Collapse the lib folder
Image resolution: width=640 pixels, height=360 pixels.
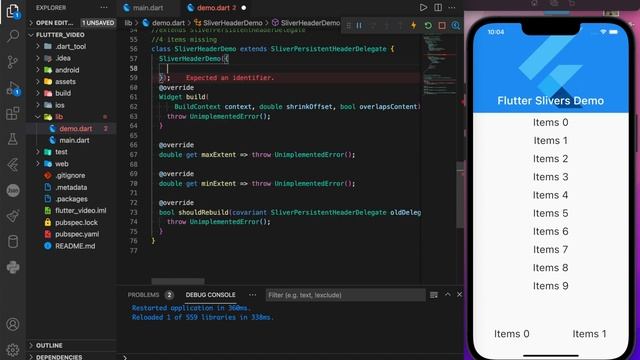(x=72, y=117)
